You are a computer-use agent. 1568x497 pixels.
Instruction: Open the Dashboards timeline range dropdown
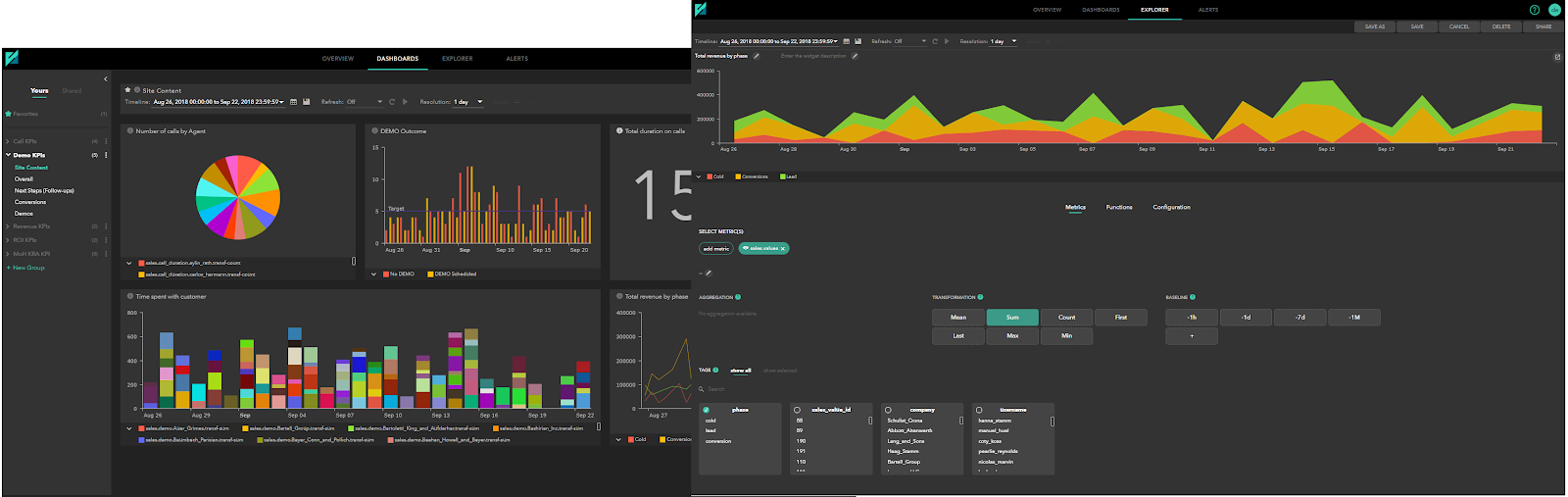[x=220, y=102]
